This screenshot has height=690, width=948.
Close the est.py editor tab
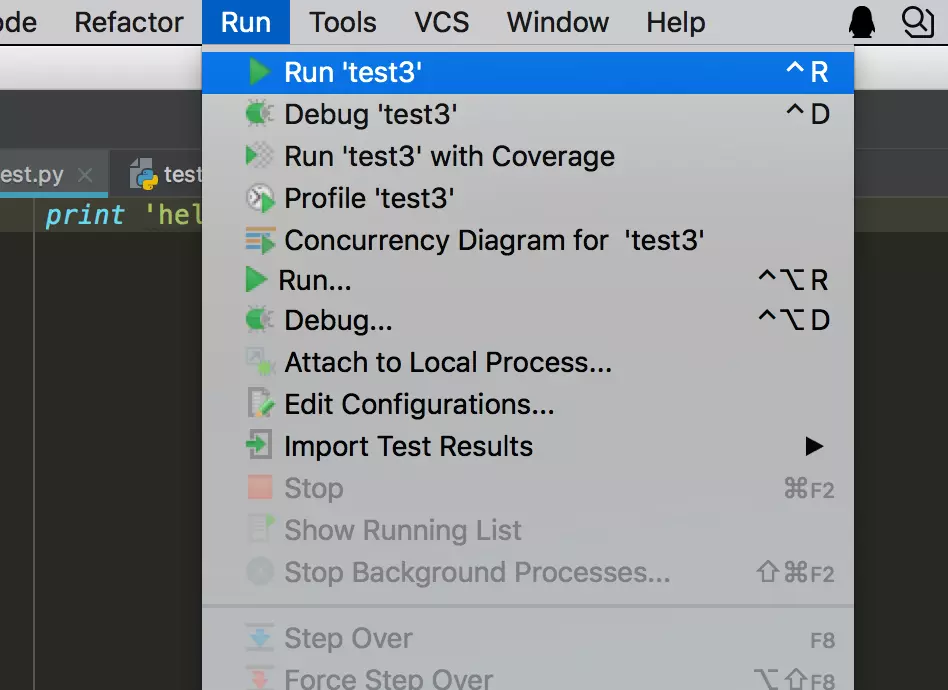(x=86, y=175)
